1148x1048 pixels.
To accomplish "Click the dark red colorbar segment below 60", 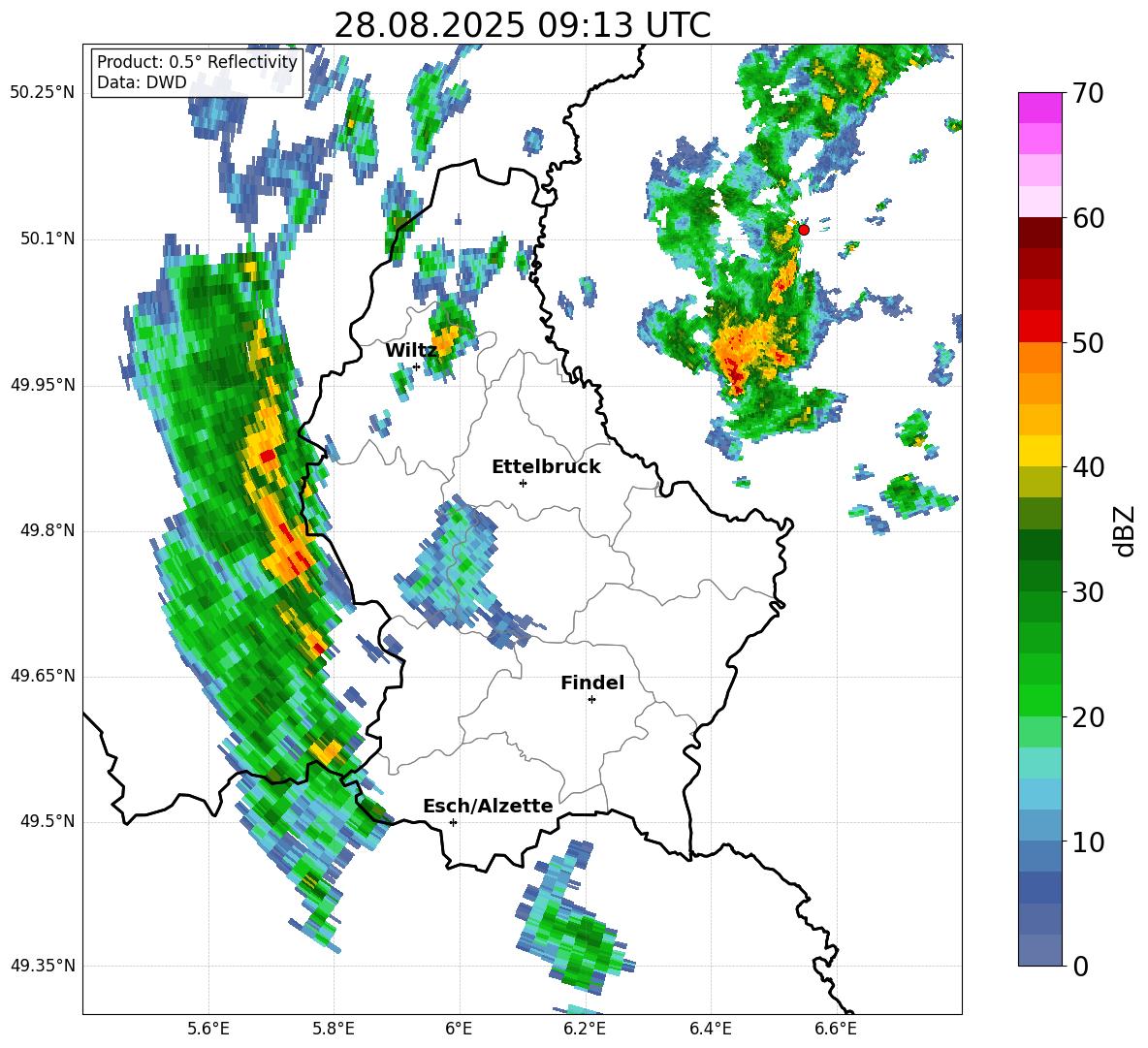I will point(1039,232).
